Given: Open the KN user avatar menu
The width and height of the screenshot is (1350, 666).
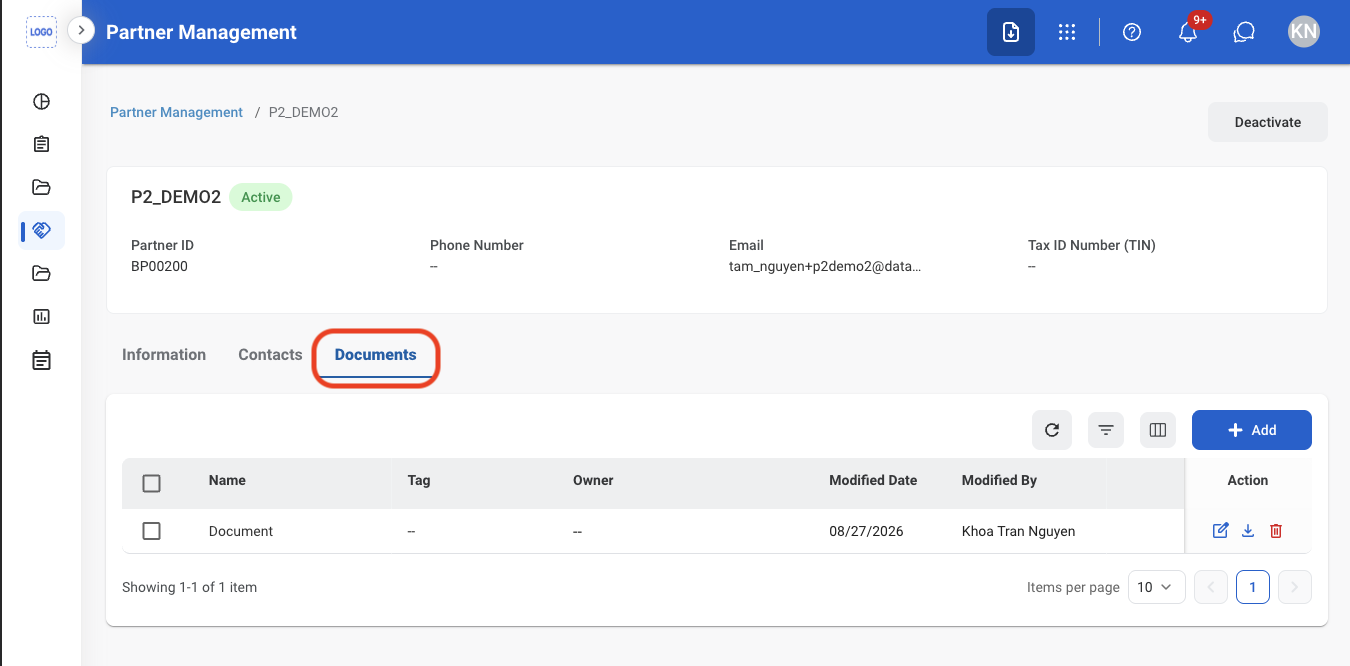Looking at the screenshot, I should (1304, 32).
